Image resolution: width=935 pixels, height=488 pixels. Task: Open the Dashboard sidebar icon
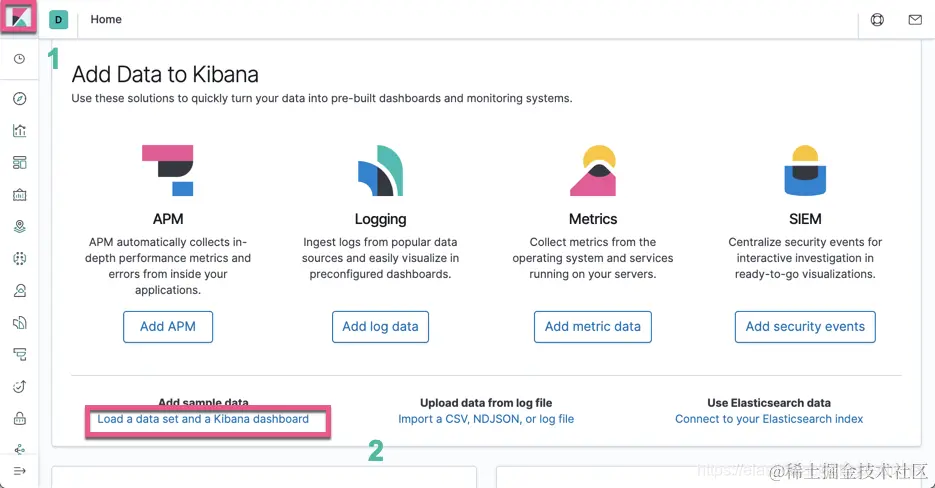(19, 162)
